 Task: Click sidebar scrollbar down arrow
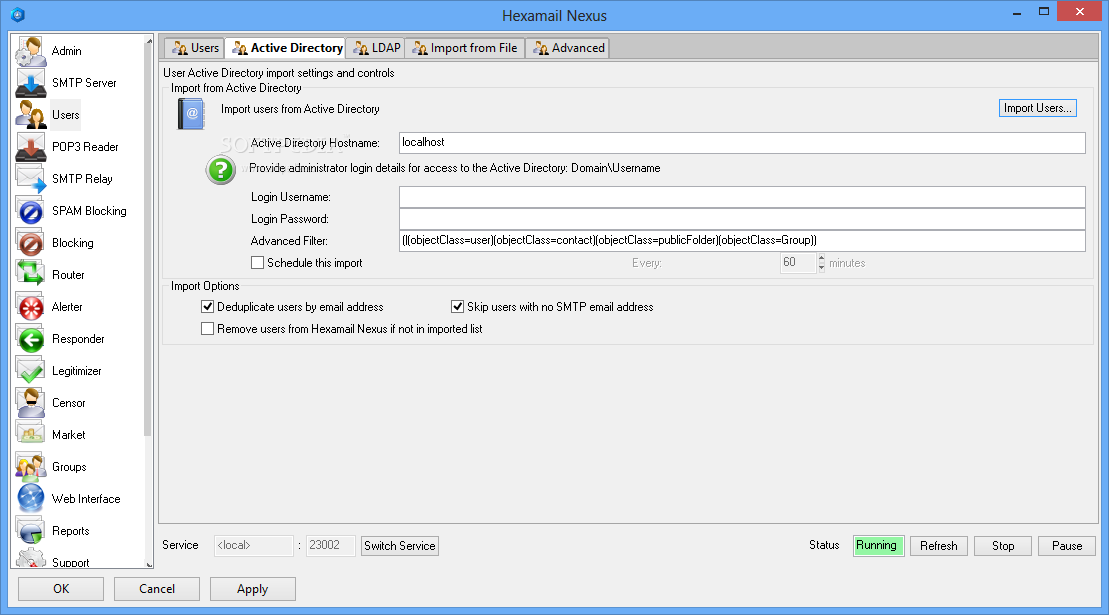[149, 564]
